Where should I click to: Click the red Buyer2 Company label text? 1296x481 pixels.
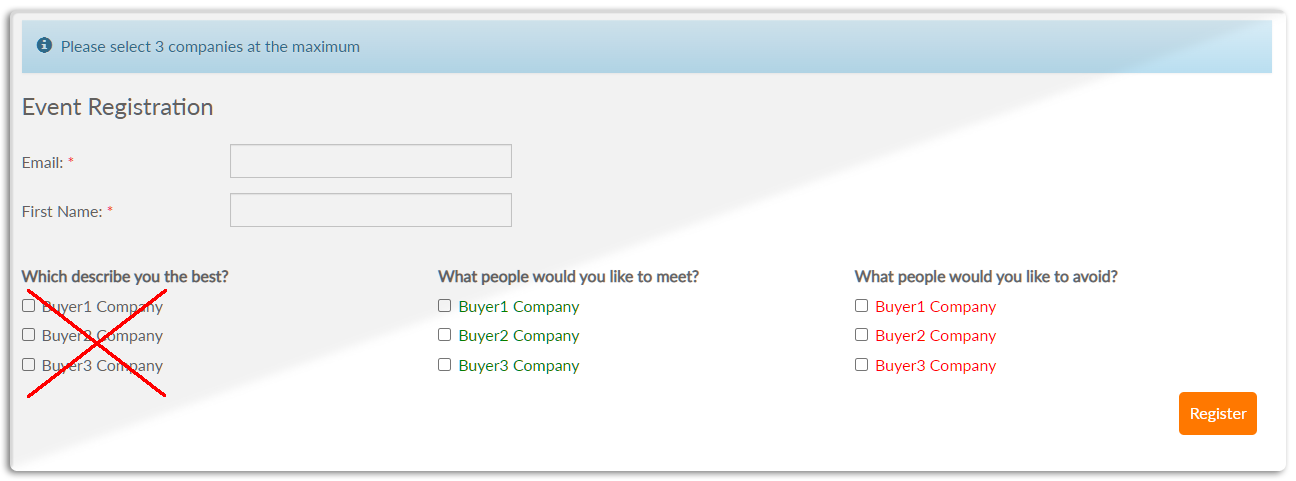[935, 336]
